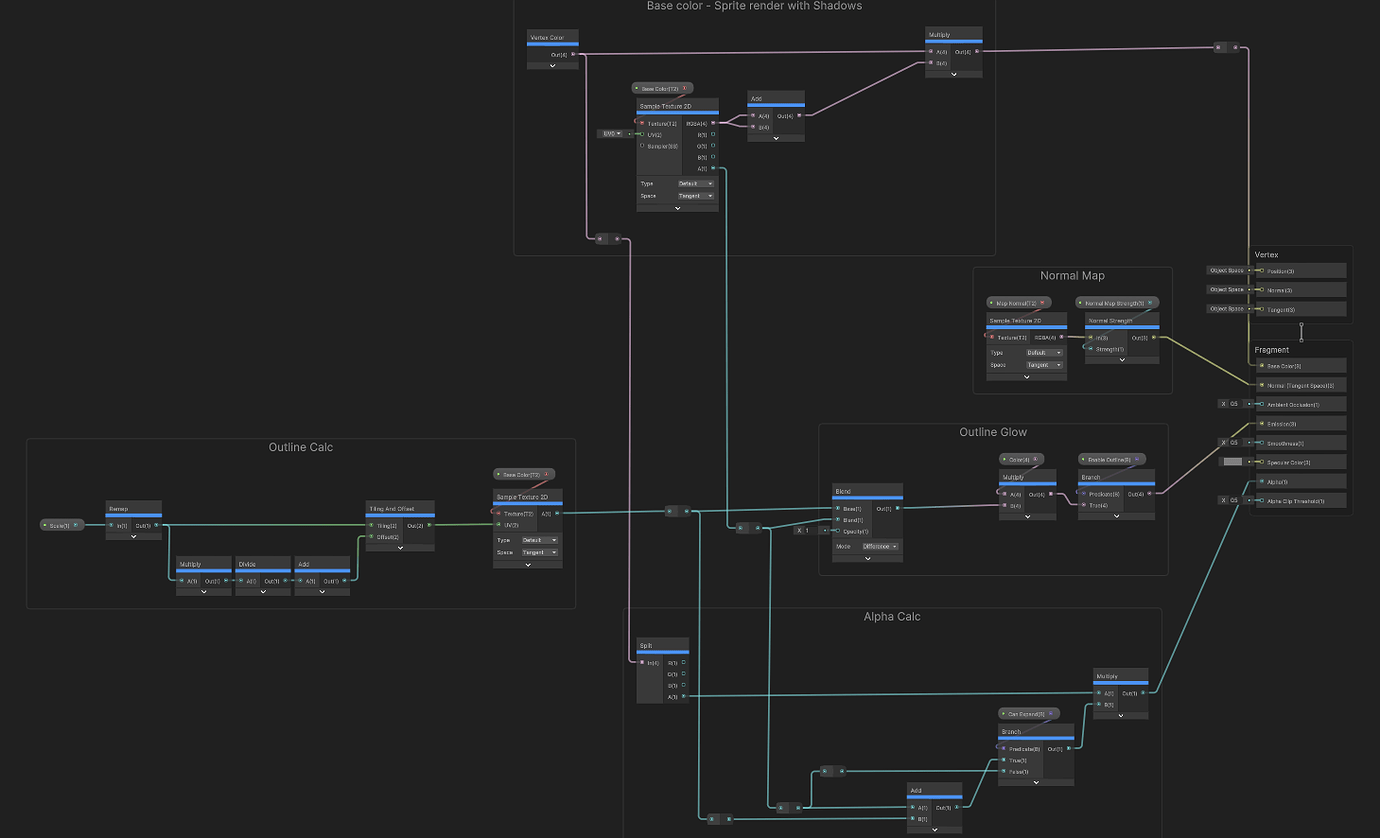Select the Enable Outline property node
Image resolution: width=1380 pixels, height=838 pixels.
click(x=1104, y=459)
